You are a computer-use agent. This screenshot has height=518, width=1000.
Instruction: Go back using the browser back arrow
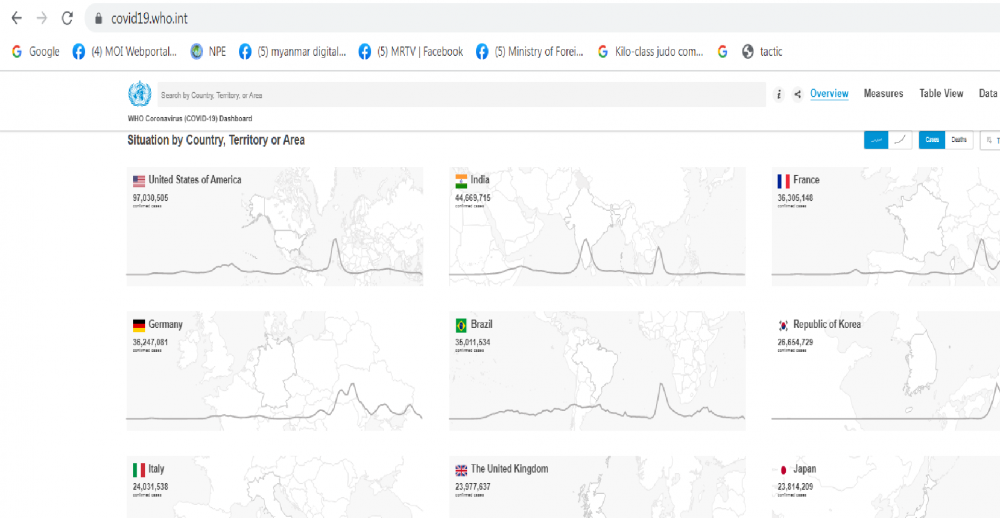pyautogui.click(x=16, y=18)
